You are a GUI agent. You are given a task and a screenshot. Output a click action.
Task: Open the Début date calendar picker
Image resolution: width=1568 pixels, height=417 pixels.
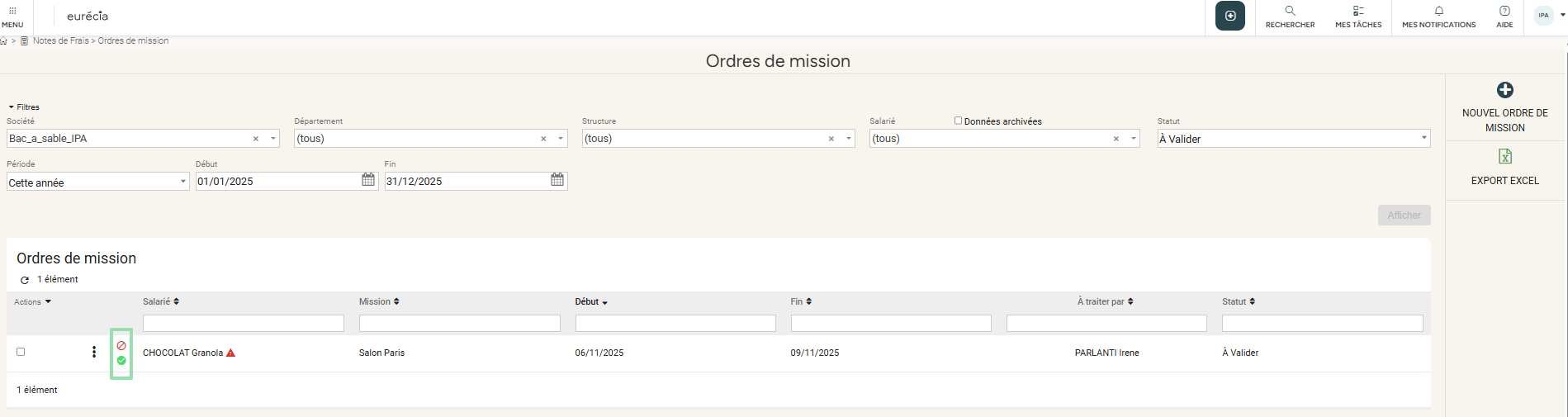[368, 180]
